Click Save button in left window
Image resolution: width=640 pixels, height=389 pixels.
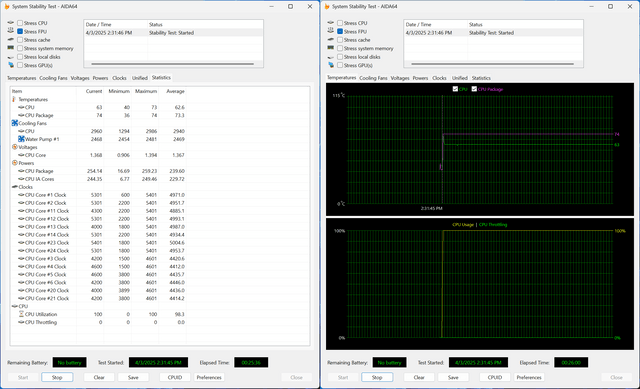133,377
